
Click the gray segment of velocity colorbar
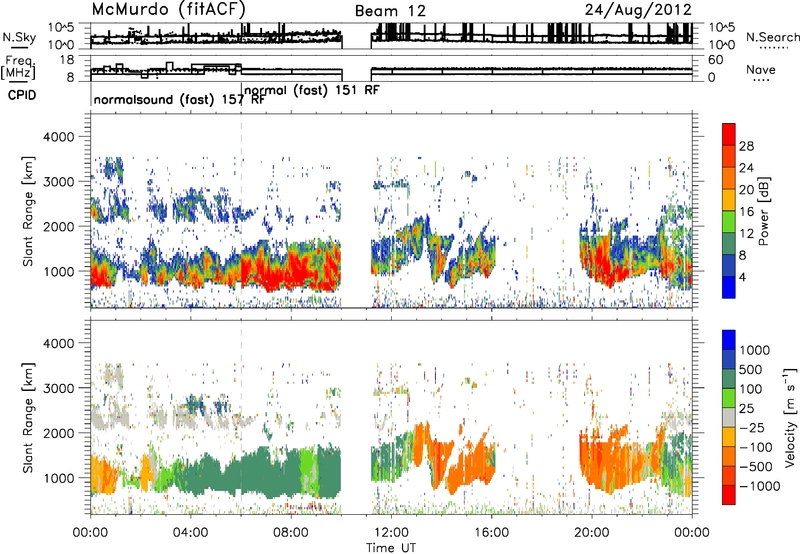(729, 418)
